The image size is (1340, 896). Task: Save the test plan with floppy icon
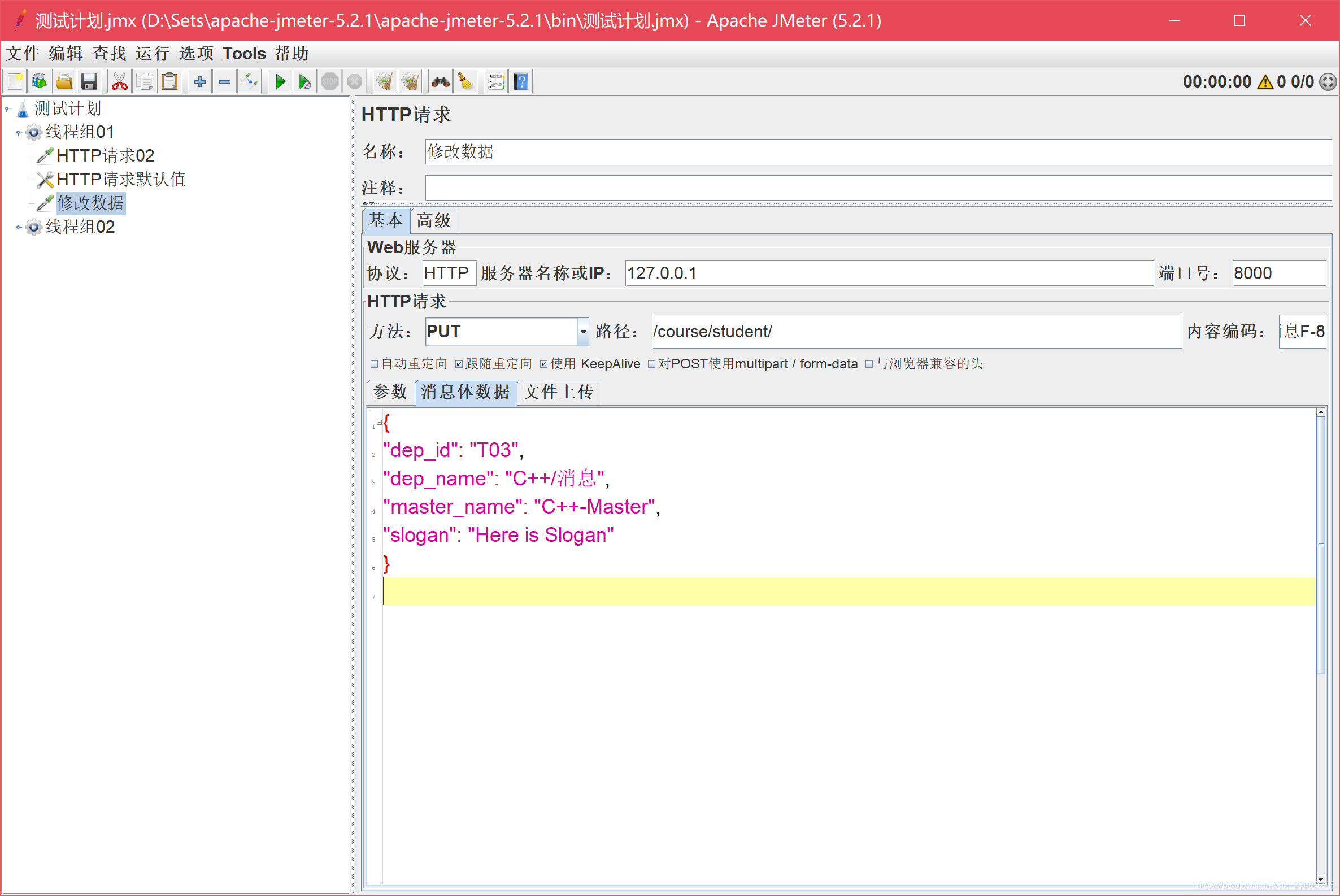tap(89, 82)
